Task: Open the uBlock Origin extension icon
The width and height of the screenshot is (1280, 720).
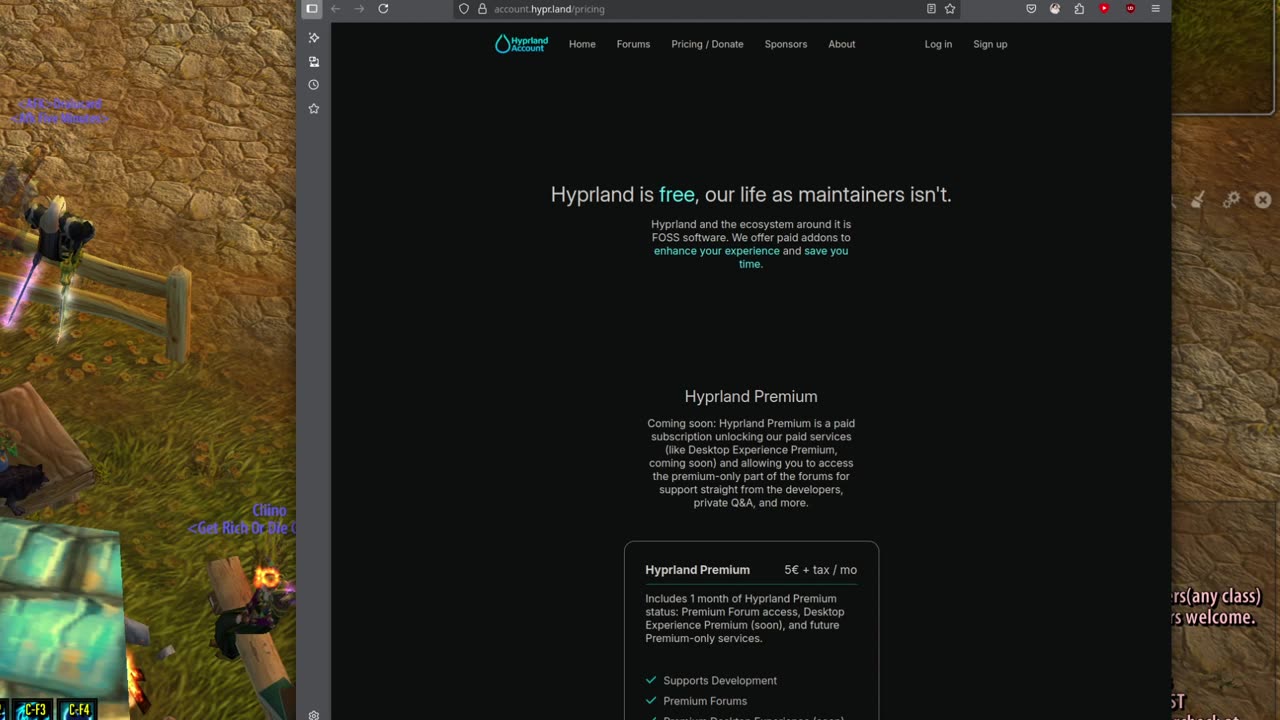Action: click(1130, 9)
